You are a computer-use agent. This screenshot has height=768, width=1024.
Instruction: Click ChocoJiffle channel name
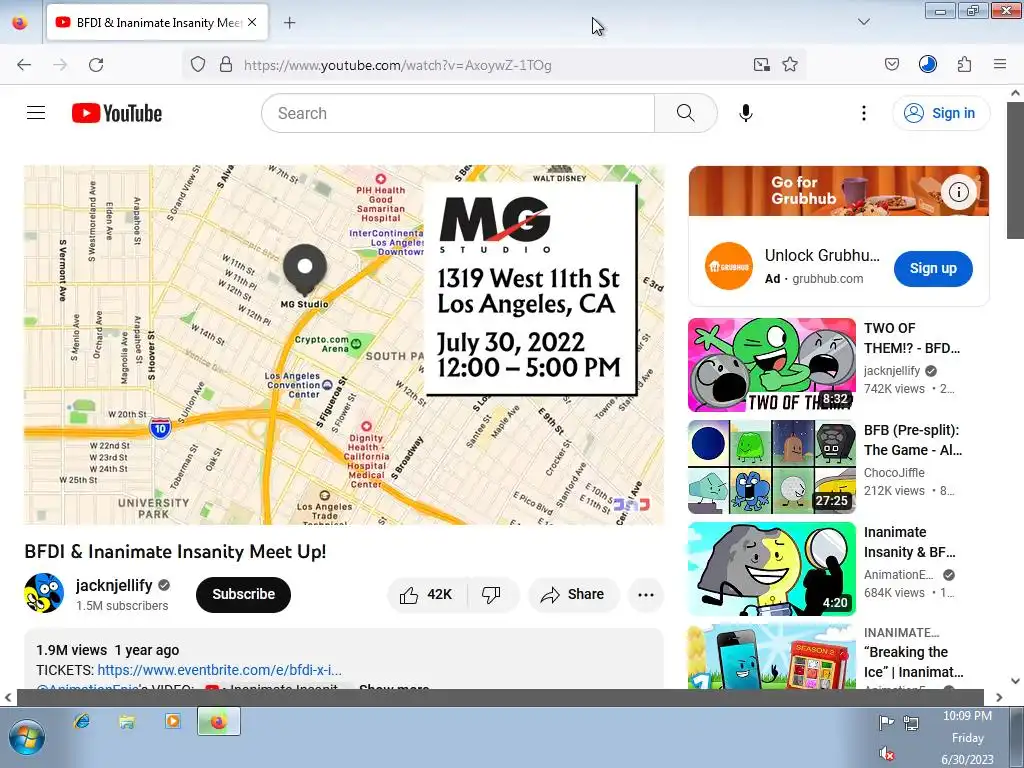pyautogui.click(x=894, y=472)
